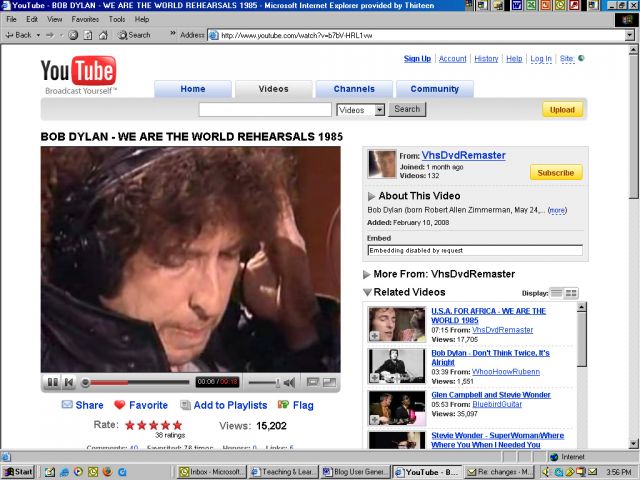Click the Search button beside the dropdown
The image size is (640, 480).
point(407,109)
